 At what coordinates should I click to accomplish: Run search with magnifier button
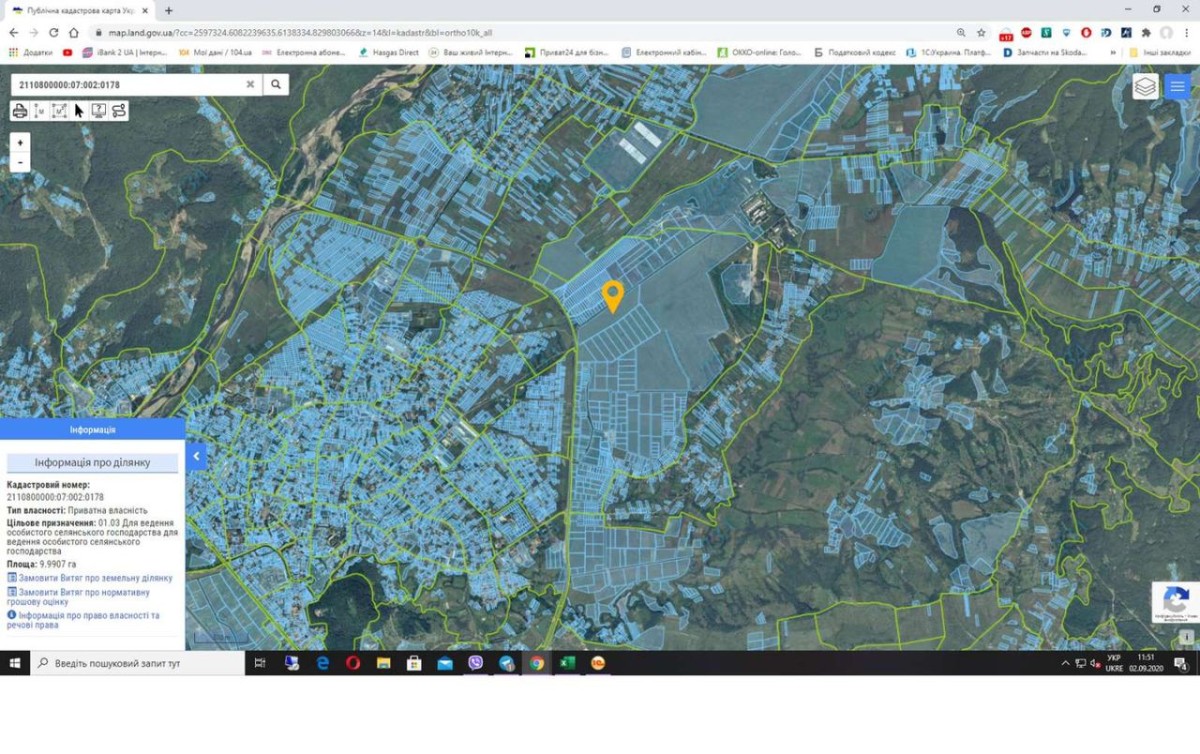tap(276, 85)
